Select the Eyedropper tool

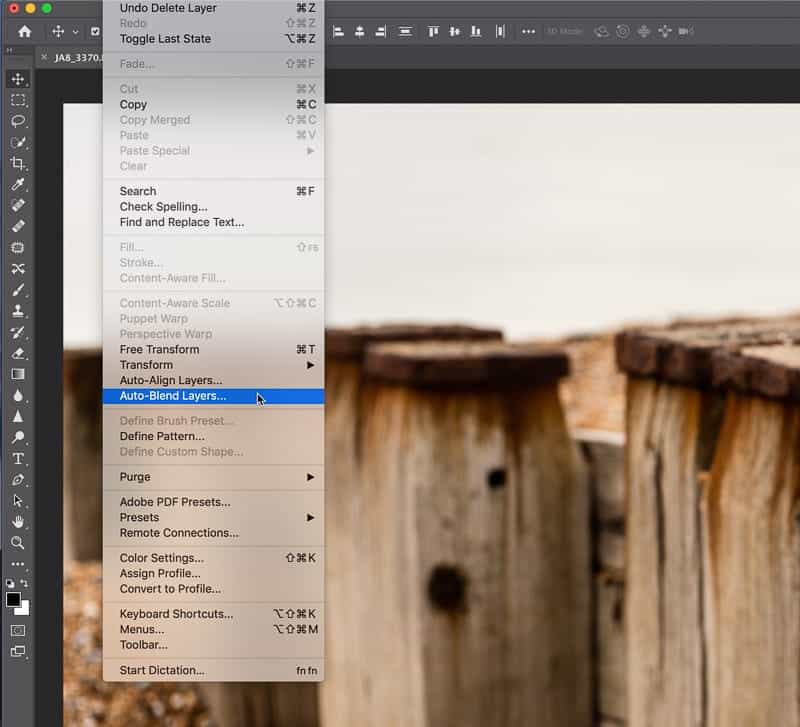18,184
